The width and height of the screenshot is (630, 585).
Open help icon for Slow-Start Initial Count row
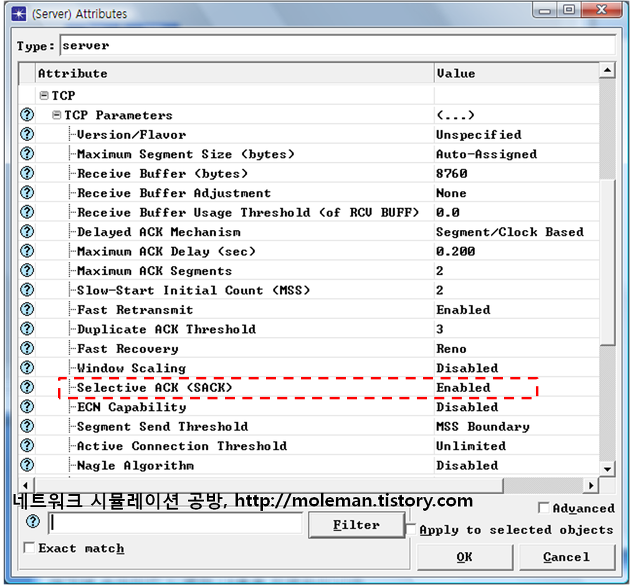tap(27, 290)
